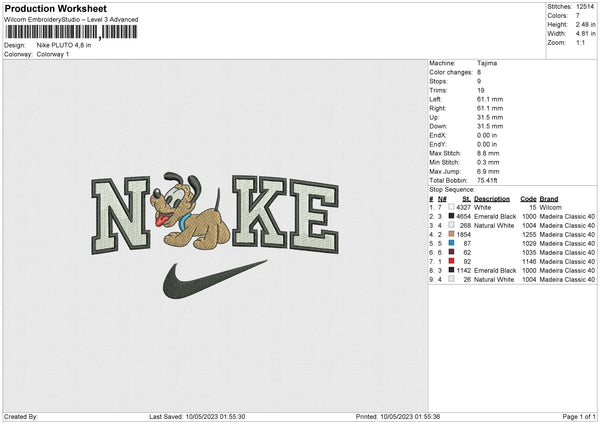This screenshot has height=424, width=600.
Task: Click the Right value 61.1 mm
Action: [490, 108]
